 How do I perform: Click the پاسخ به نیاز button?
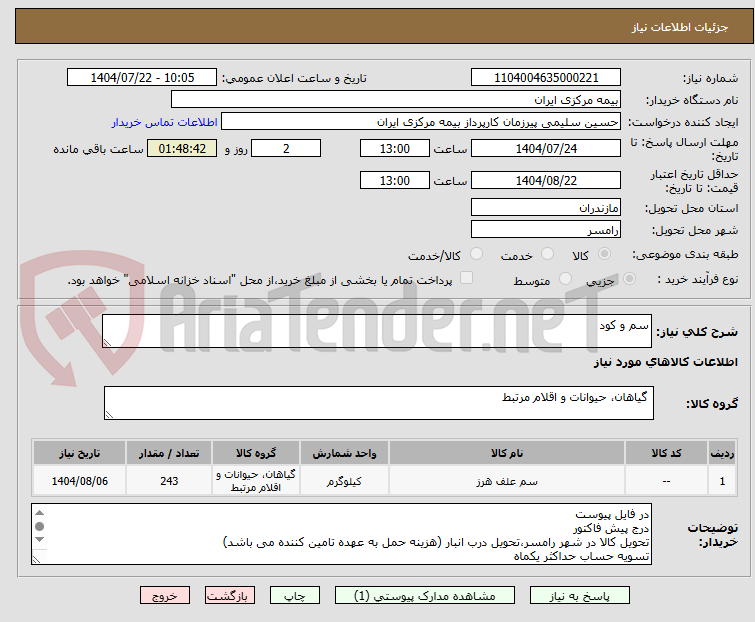[x=580, y=596]
